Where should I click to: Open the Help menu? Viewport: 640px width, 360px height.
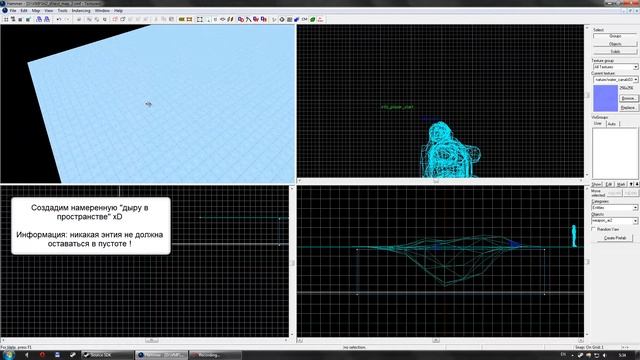pyautogui.click(x=118, y=11)
